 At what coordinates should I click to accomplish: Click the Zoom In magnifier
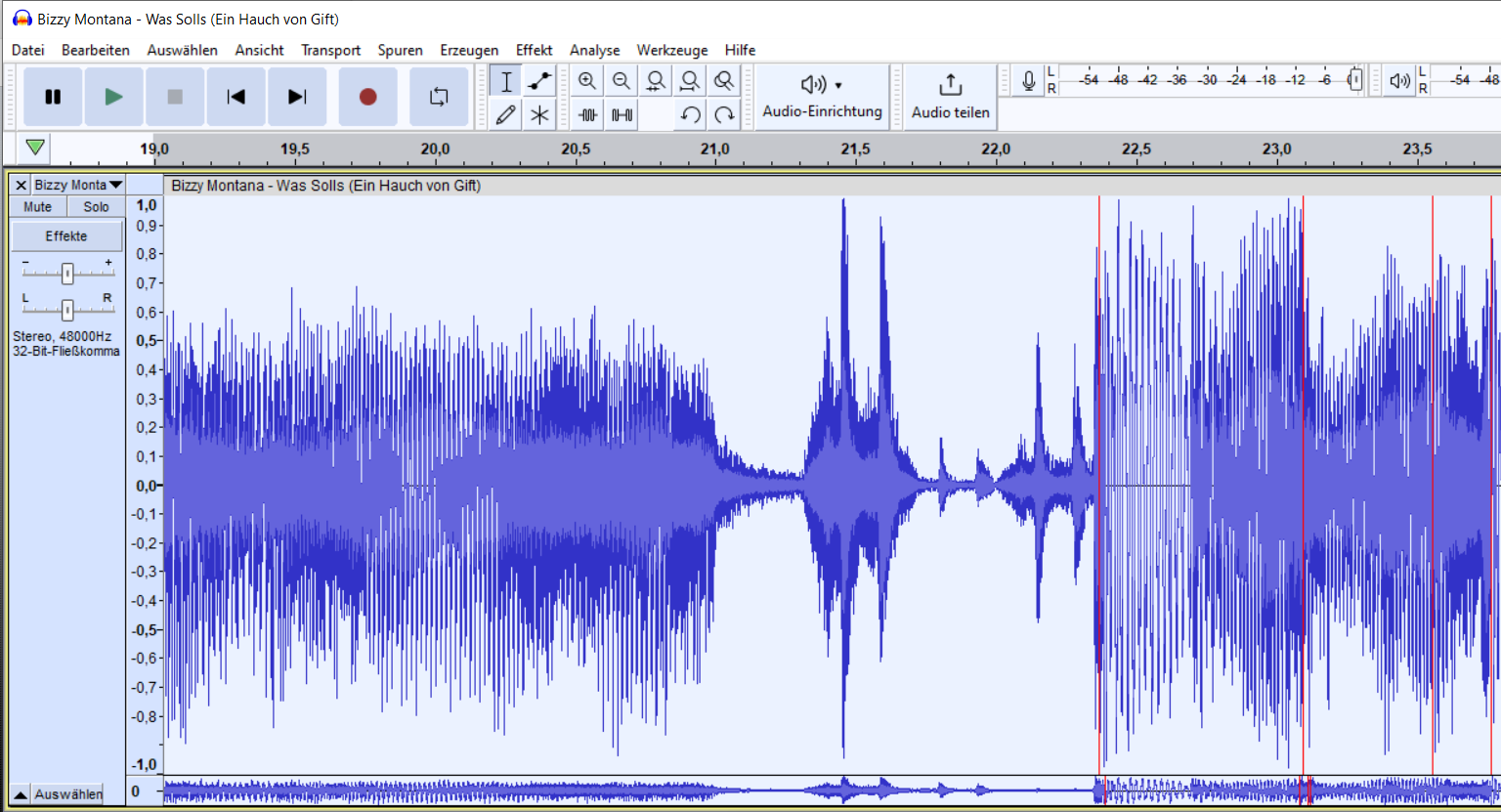(x=586, y=81)
